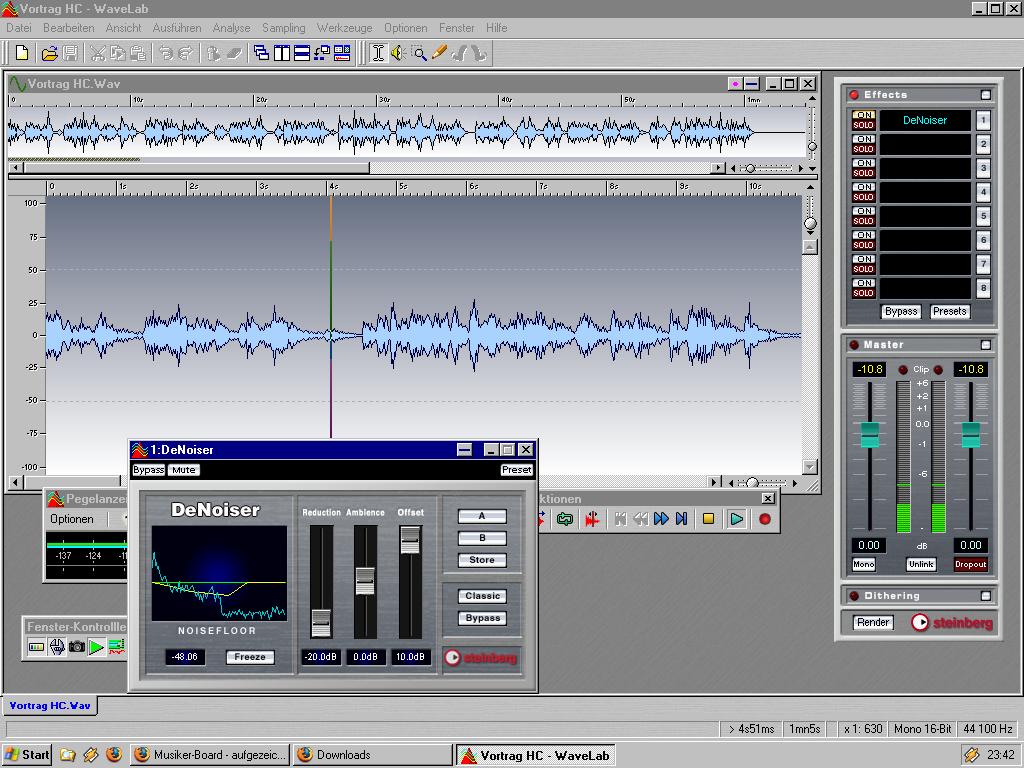This screenshot has height=768, width=1024.
Task: Click the open folder toolbar icon
Action: point(49,53)
